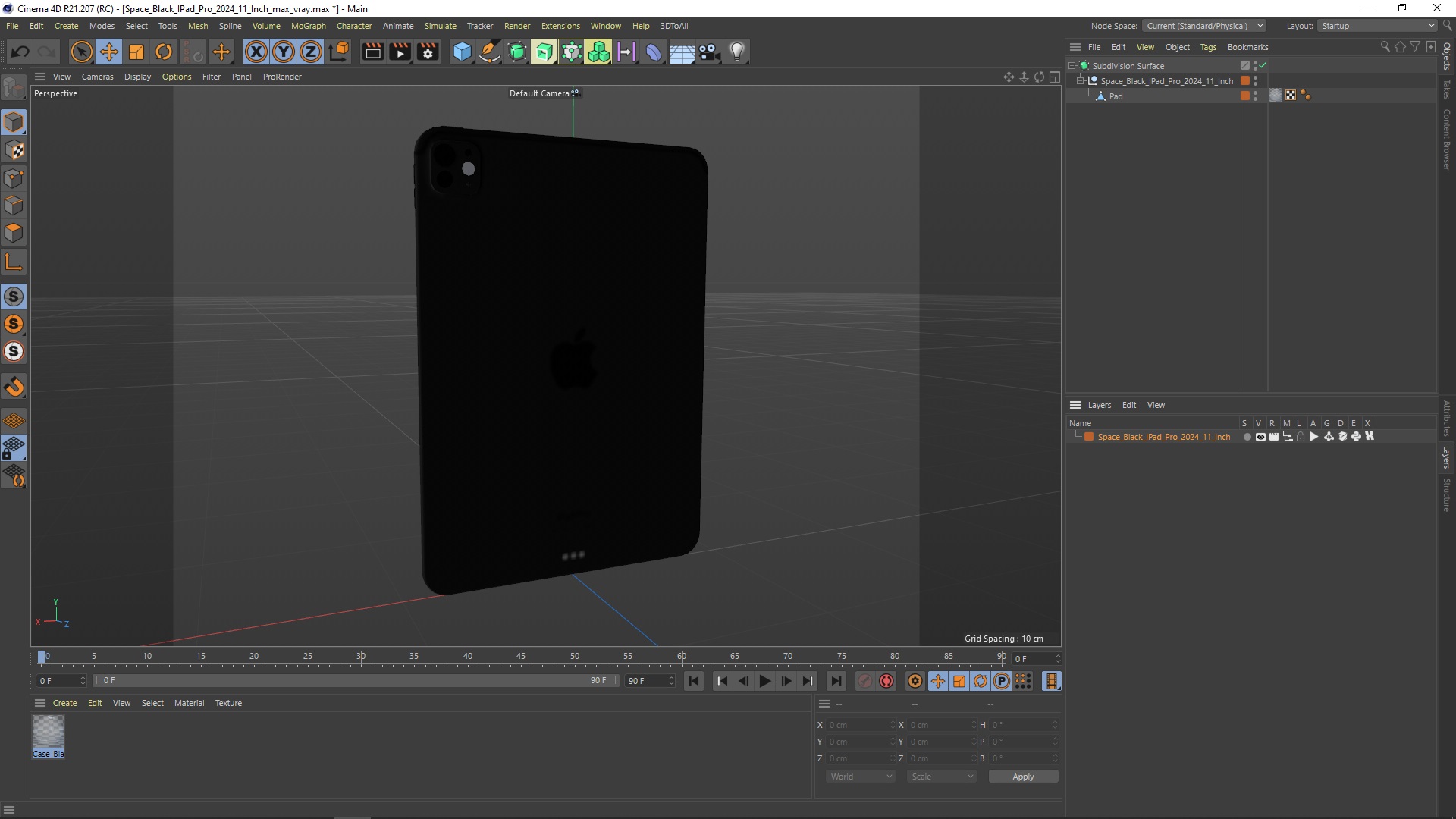Open Render View clapperboard icon
Viewport: 1456px width, 819px height.
pyautogui.click(x=372, y=52)
